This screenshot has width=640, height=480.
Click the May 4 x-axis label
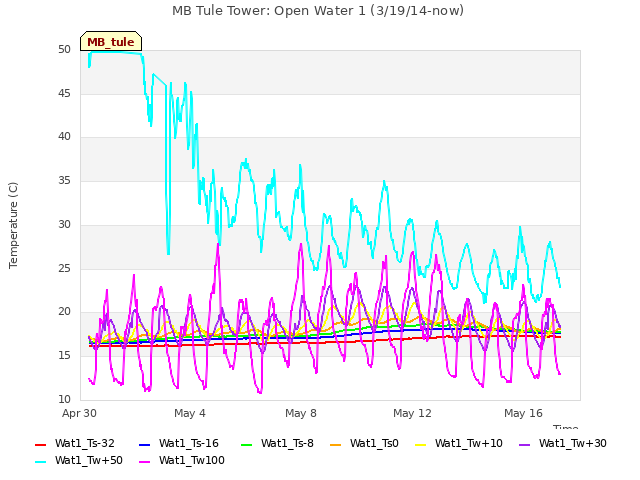coord(190,413)
